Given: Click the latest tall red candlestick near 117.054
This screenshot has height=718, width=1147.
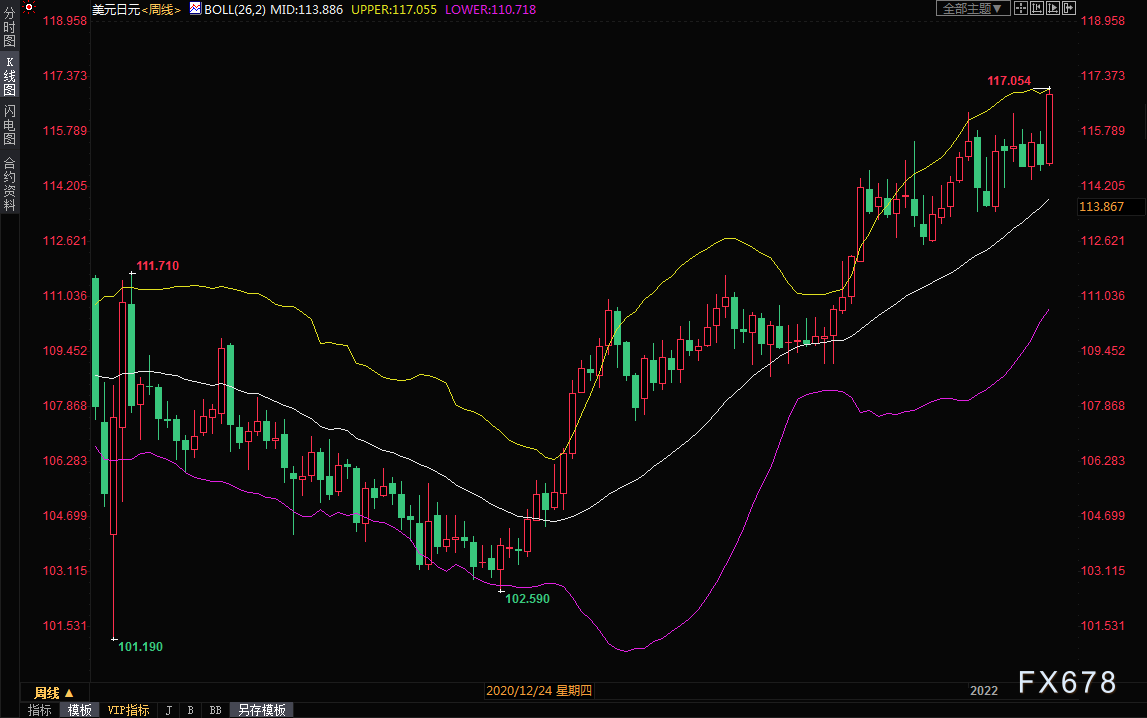Looking at the screenshot, I should click(x=1049, y=128).
